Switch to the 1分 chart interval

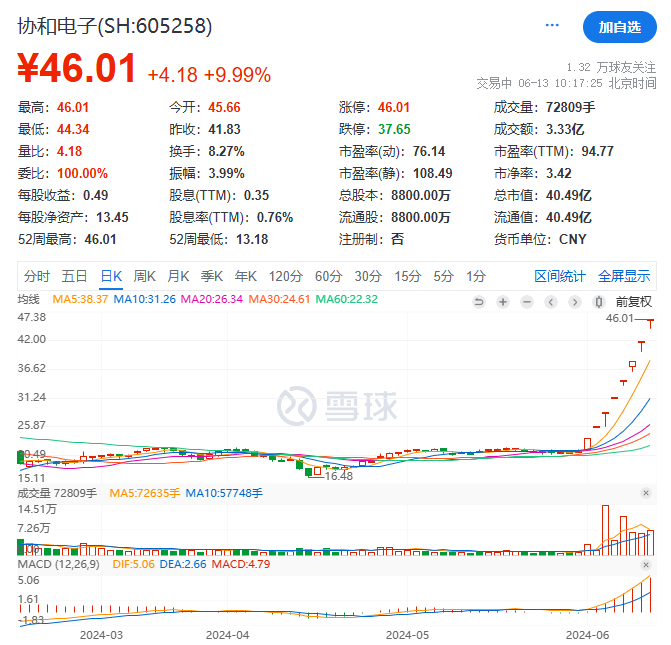point(476,276)
